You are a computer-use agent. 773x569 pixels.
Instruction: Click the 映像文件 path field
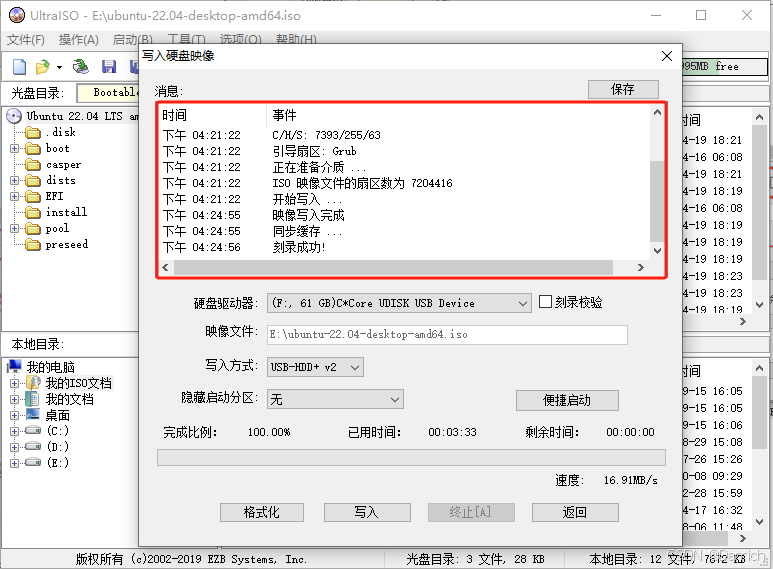coord(447,335)
